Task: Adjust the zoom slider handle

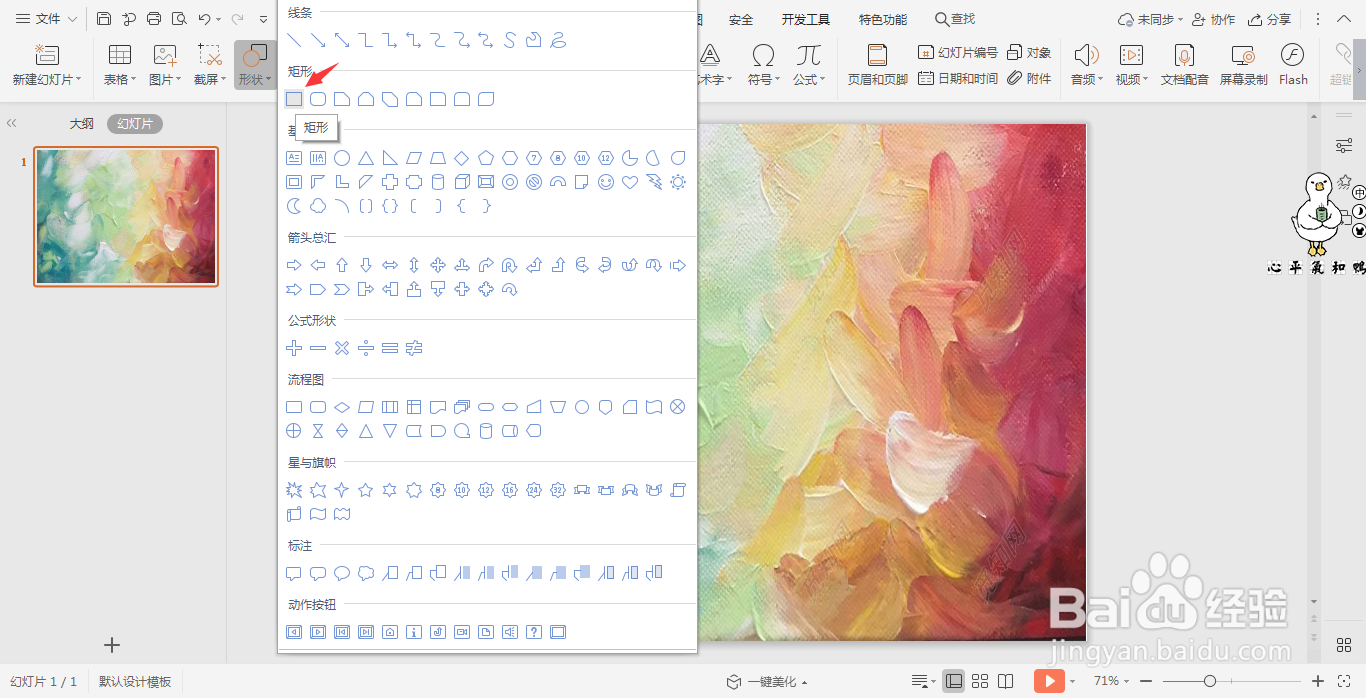Action: point(1210,681)
